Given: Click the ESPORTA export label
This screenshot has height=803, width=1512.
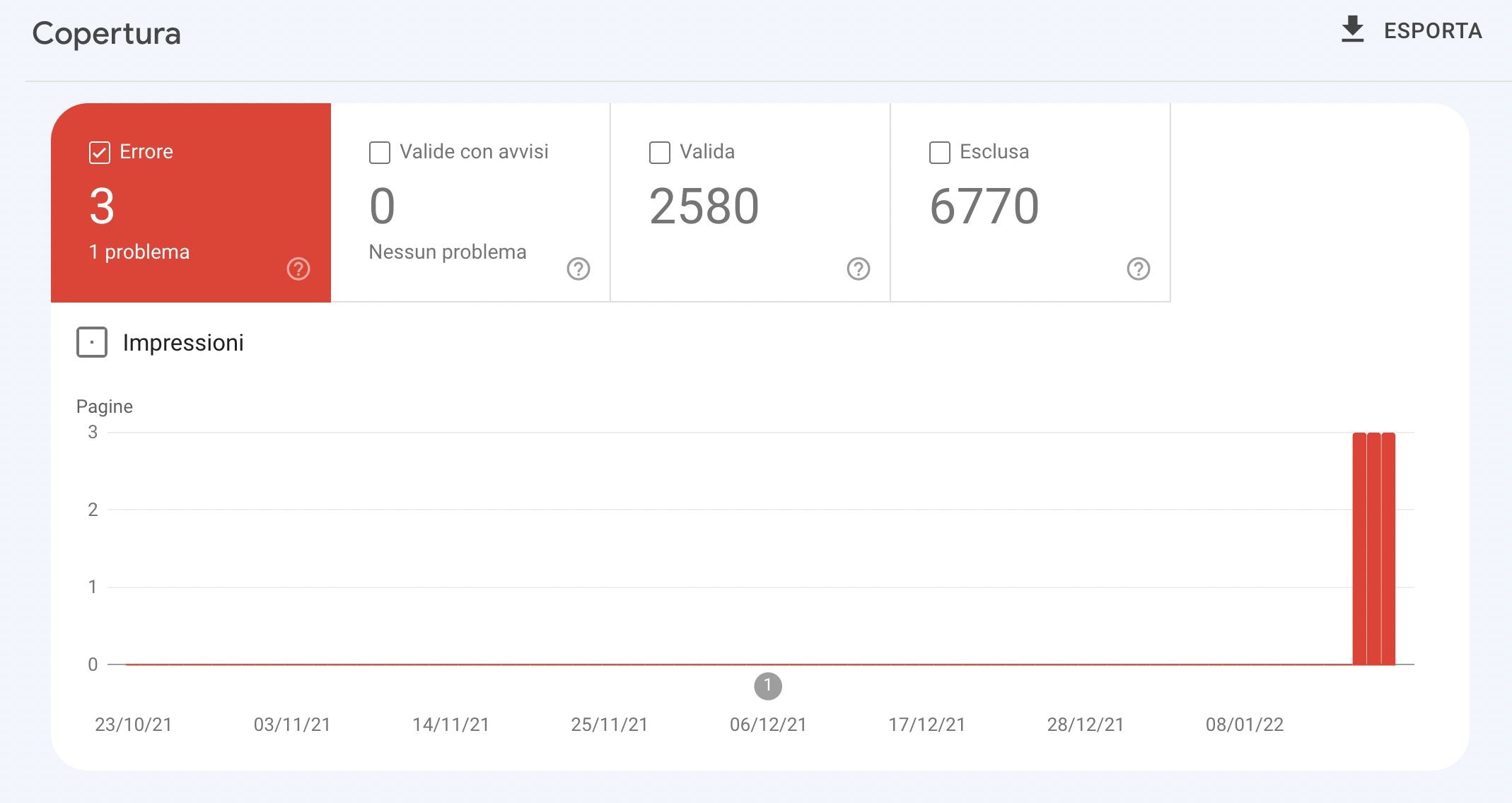Looking at the screenshot, I should pos(1433,31).
